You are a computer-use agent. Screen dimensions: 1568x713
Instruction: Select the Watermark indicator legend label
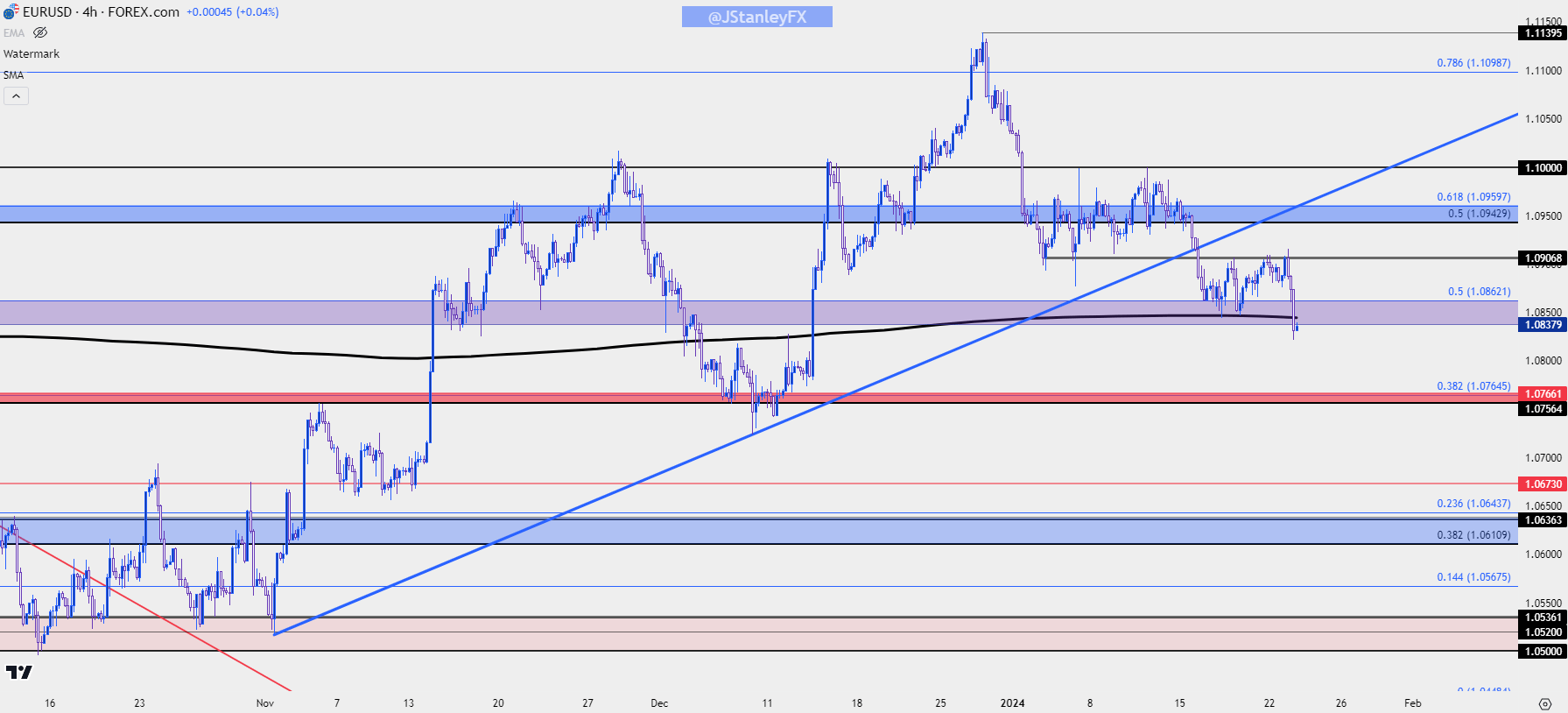[32, 54]
